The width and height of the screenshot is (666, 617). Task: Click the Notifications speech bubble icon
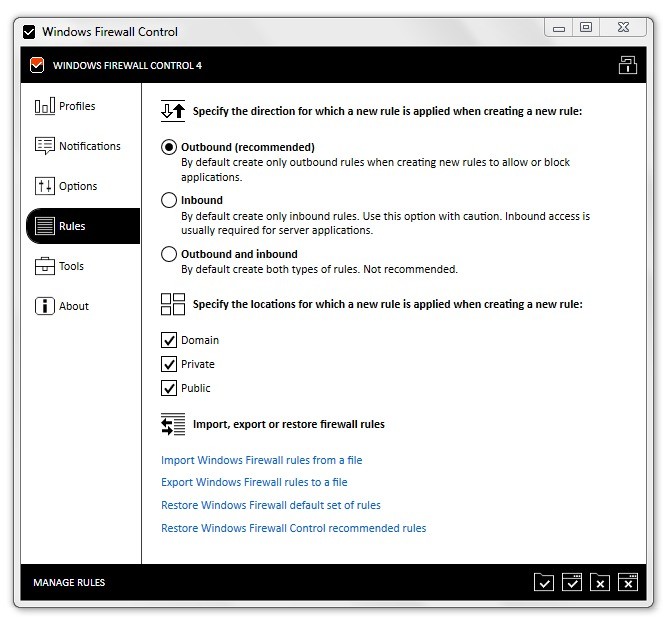click(45, 146)
